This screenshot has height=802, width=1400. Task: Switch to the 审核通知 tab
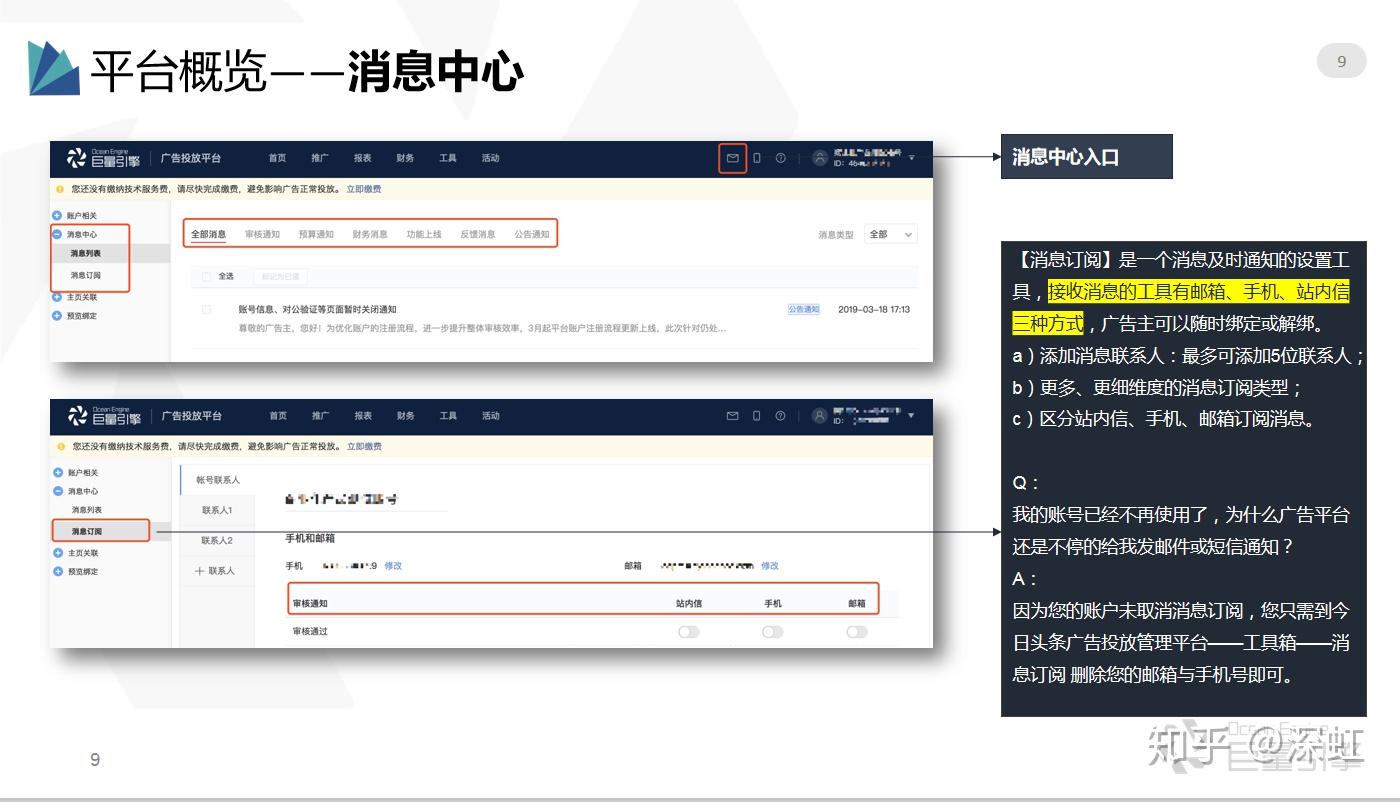click(x=263, y=234)
